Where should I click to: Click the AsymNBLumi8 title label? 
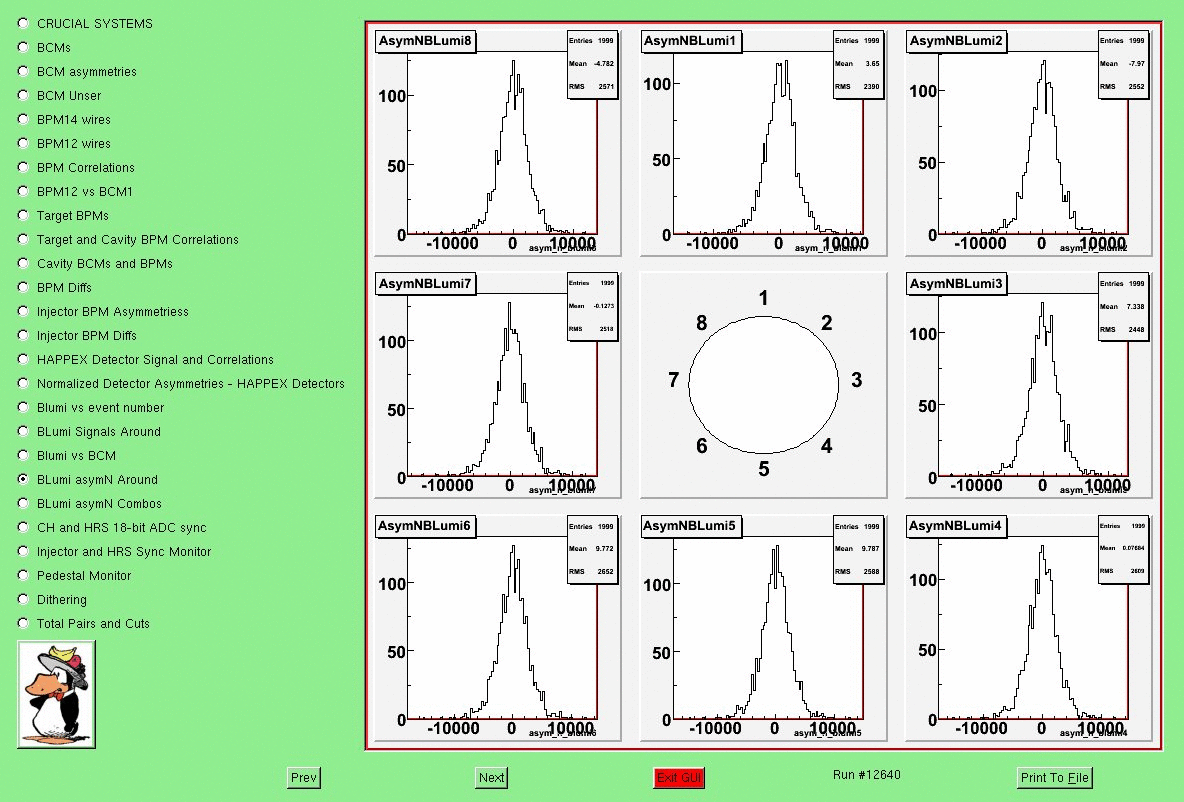coord(425,41)
